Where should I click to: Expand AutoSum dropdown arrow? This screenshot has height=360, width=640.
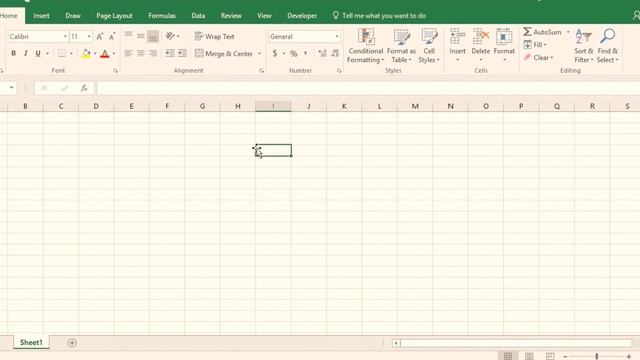568,32
